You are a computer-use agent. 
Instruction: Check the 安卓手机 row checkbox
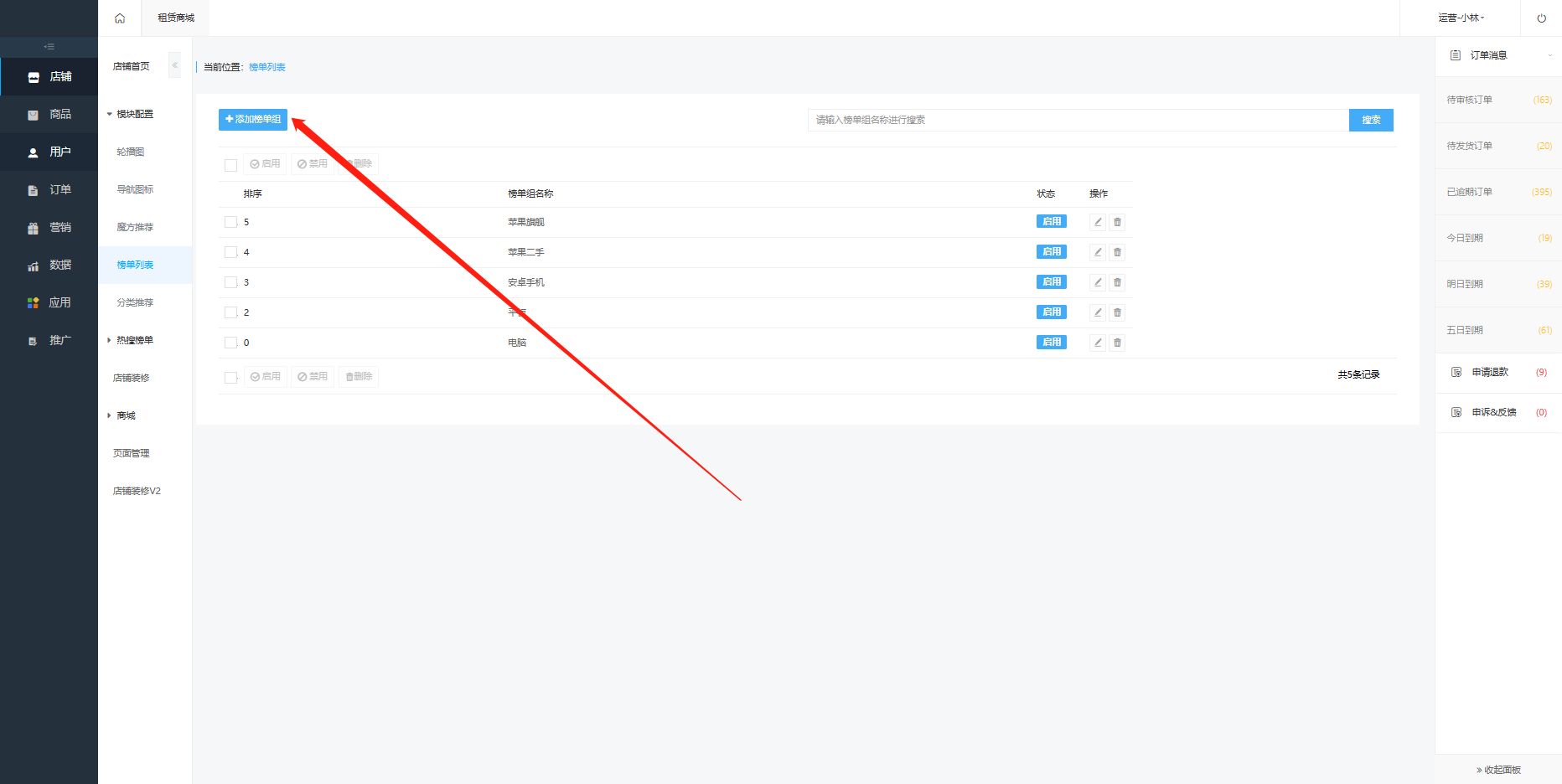(230, 282)
